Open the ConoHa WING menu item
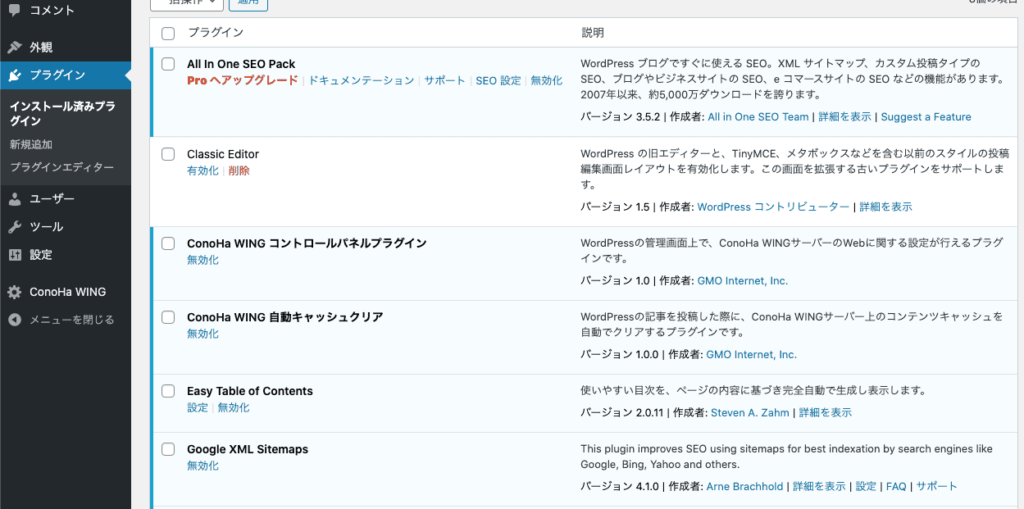 [67, 292]
